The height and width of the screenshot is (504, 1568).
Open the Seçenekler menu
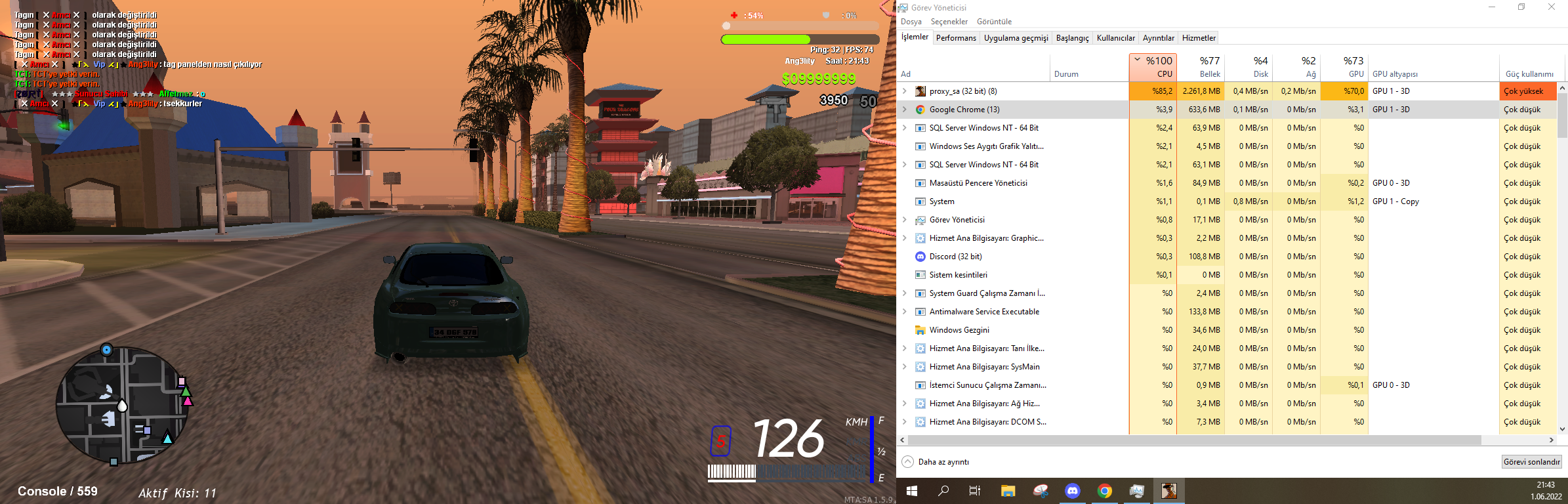[949, 22]
